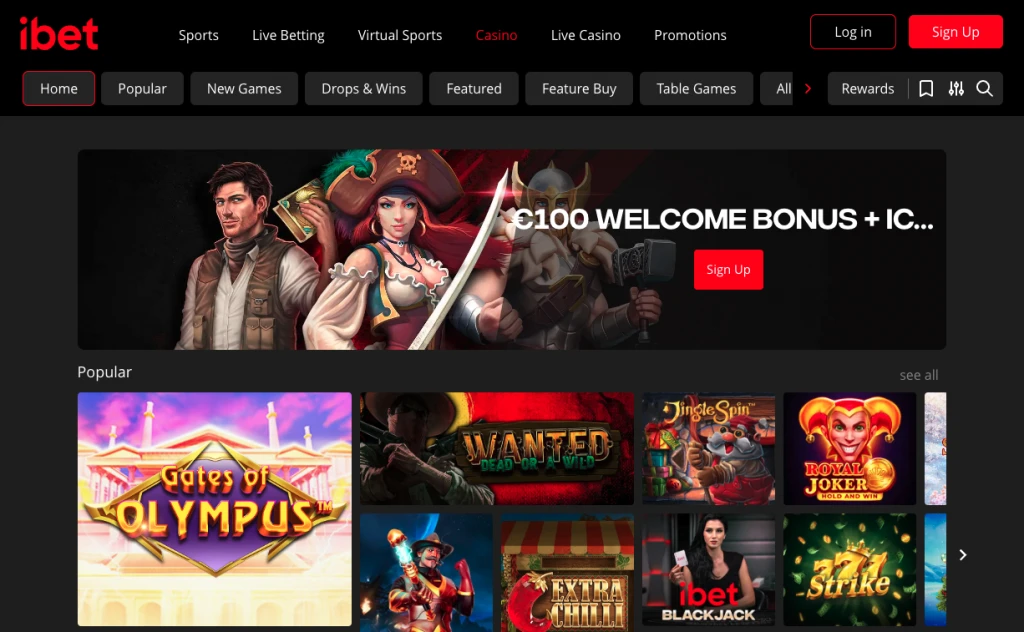Advance Popular games carousel with right arrow
The image size is (1024, 632).
coord(963,555)
